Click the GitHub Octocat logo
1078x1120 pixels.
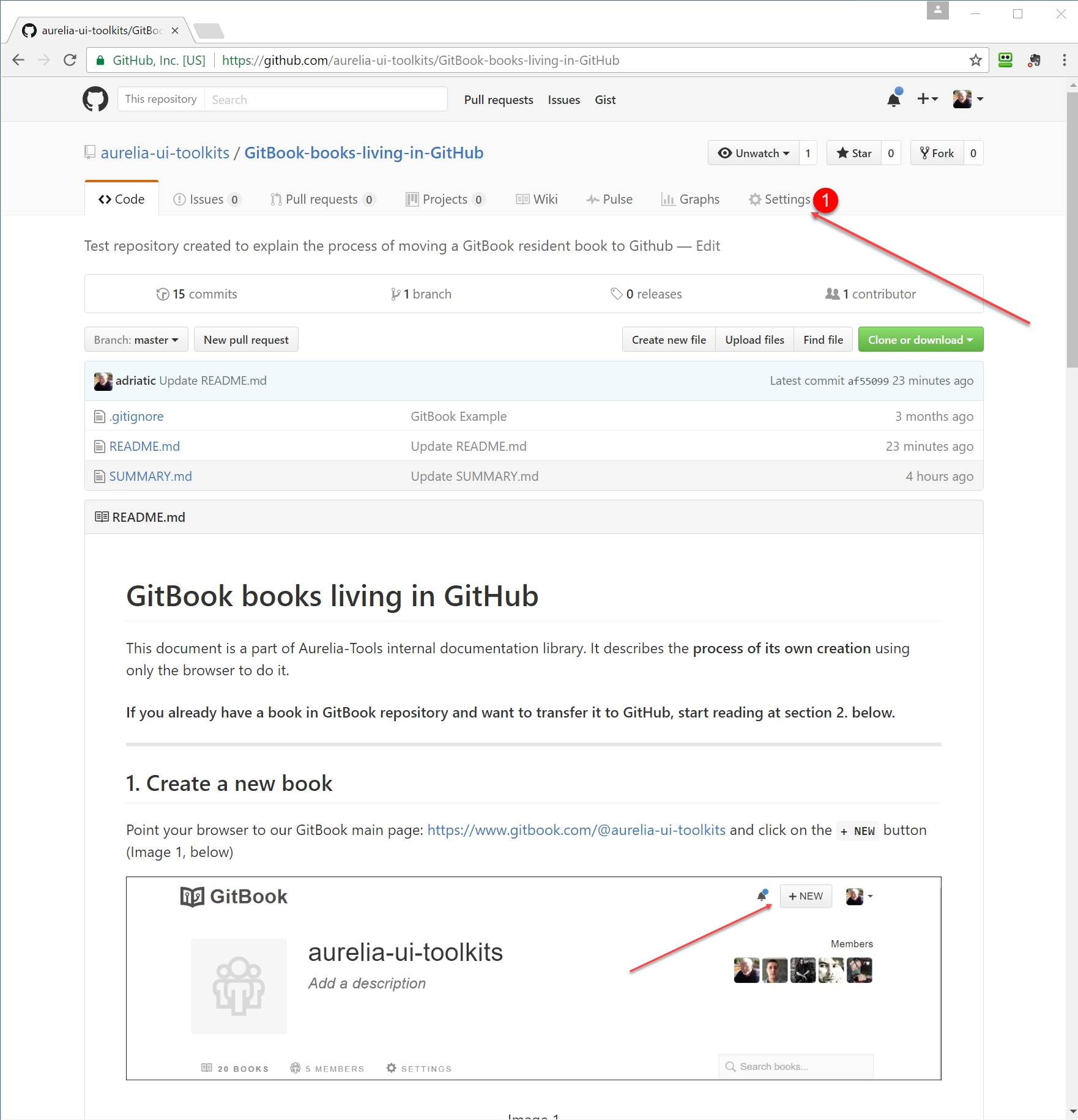(95, 99)
